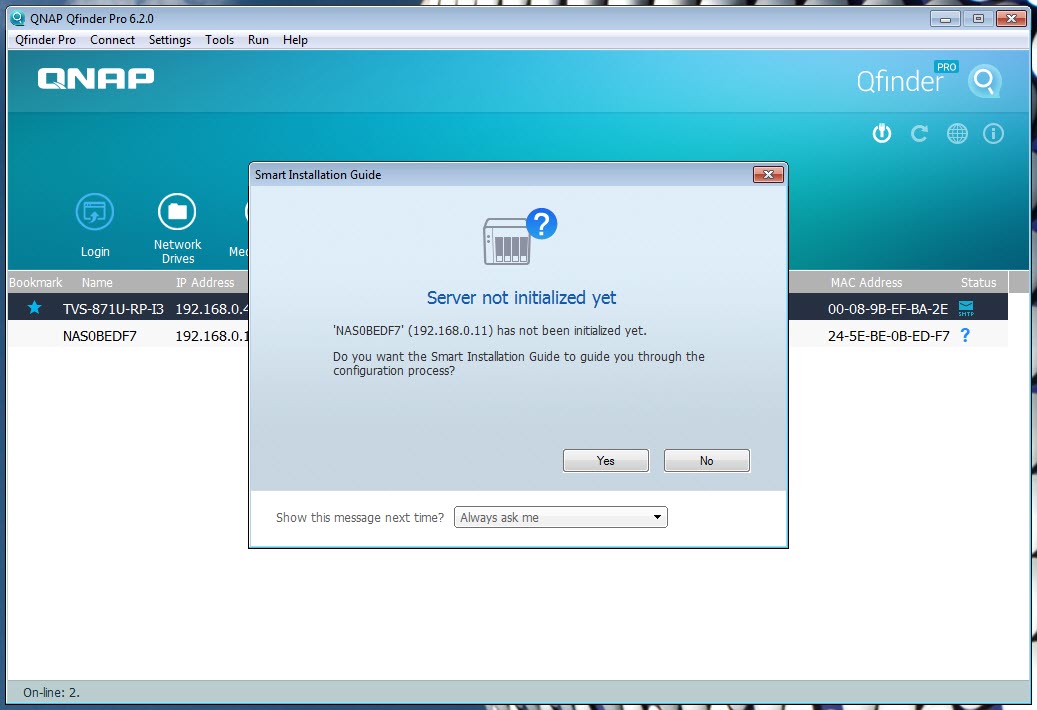This screenshot has height=710, width=1037.
Task: Expand the 'Always ask me' dropdown
Action: [x=560, y=517]
